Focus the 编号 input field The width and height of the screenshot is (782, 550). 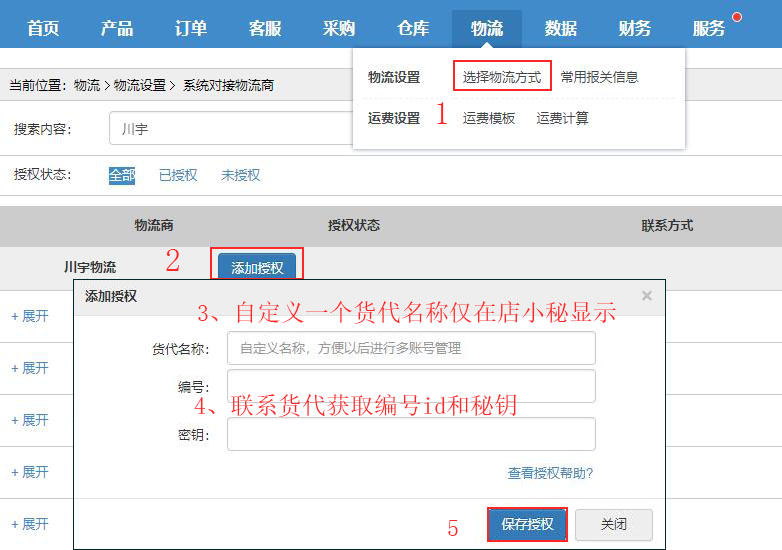[411, 386]
